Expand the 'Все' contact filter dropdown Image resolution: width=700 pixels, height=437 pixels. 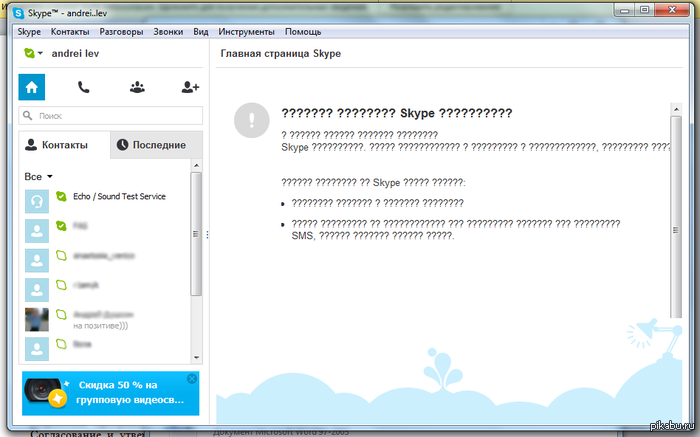[x=38, y=177]
